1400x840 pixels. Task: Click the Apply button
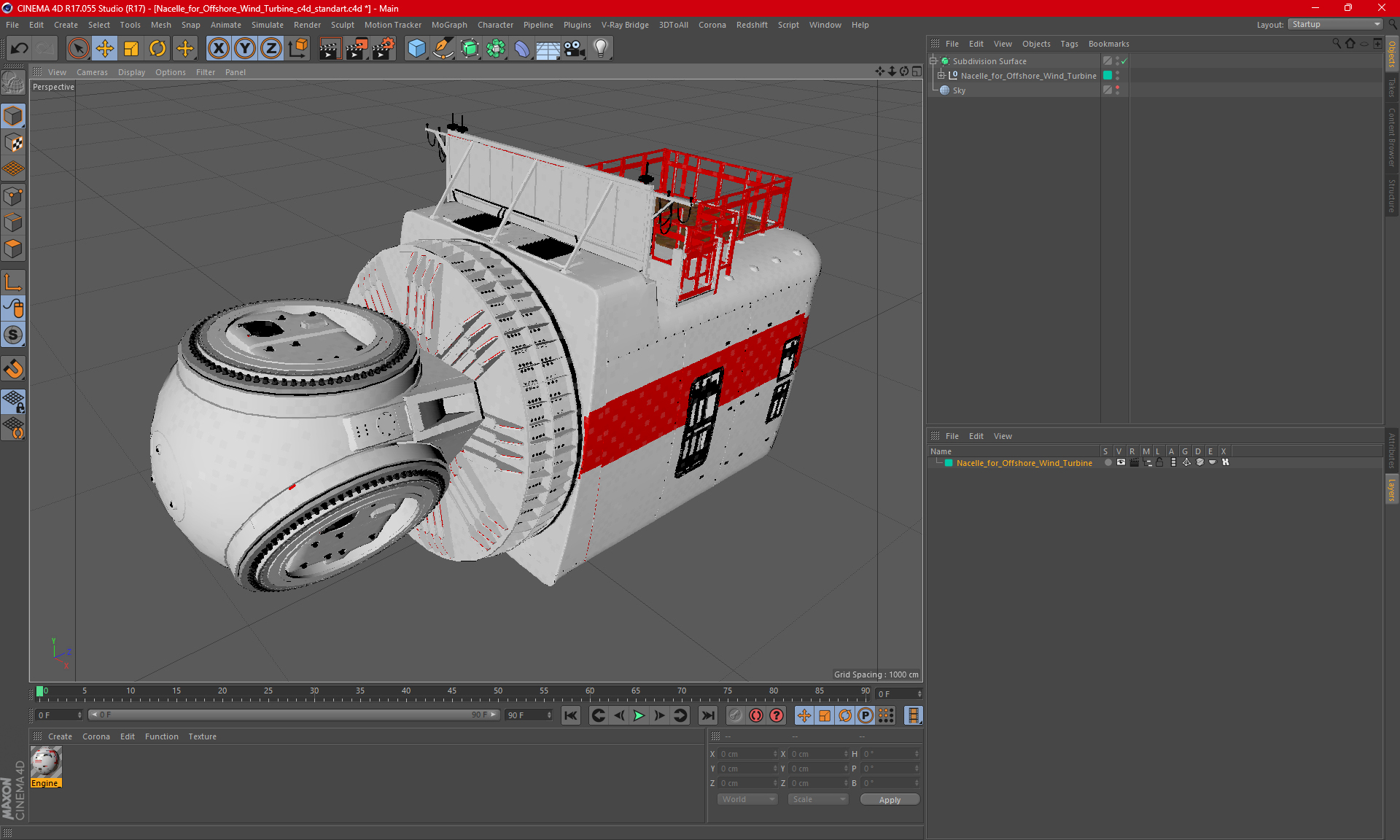pos(890,800)
